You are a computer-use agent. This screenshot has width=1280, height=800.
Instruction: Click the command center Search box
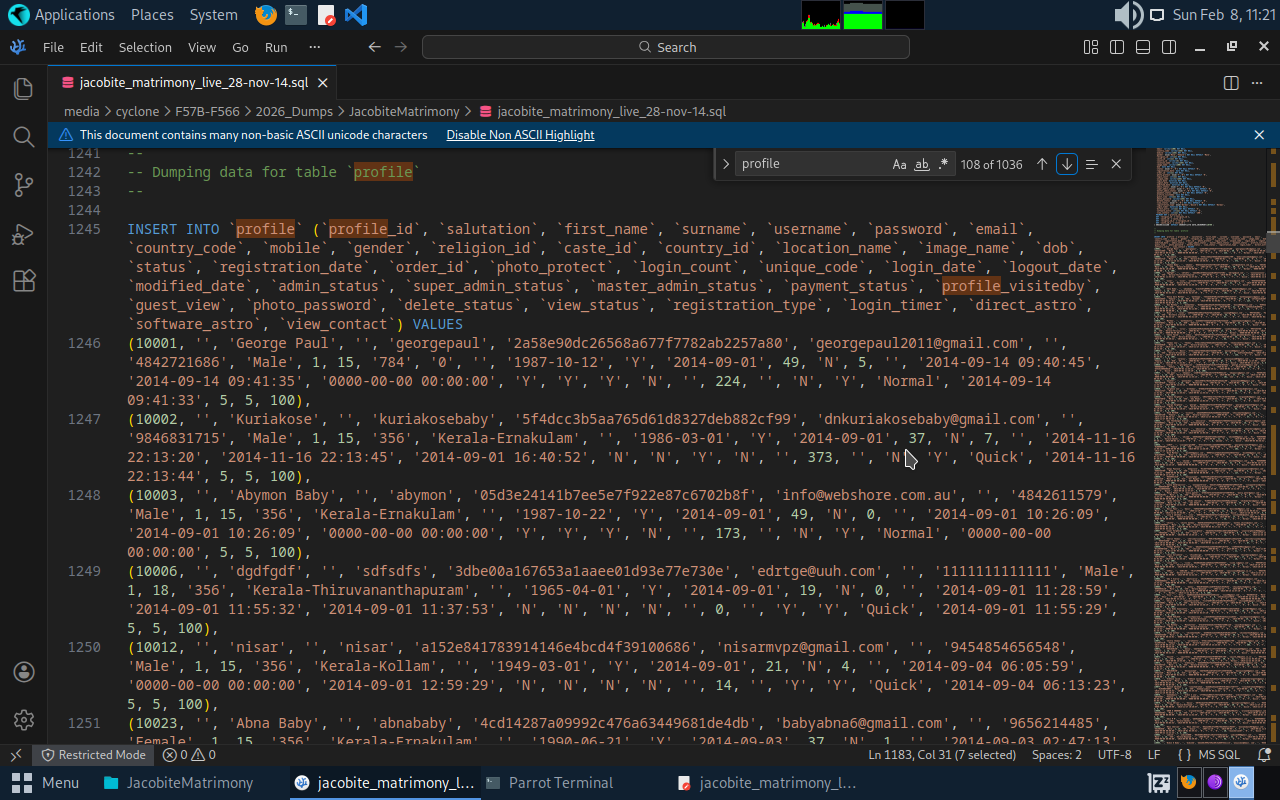666,47
